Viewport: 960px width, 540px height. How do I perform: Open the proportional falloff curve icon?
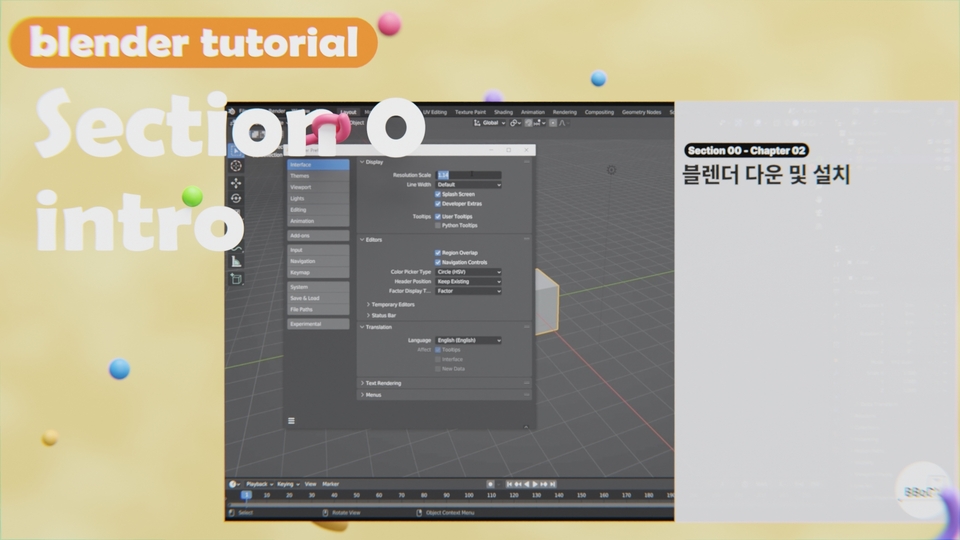tap(563, 123)
